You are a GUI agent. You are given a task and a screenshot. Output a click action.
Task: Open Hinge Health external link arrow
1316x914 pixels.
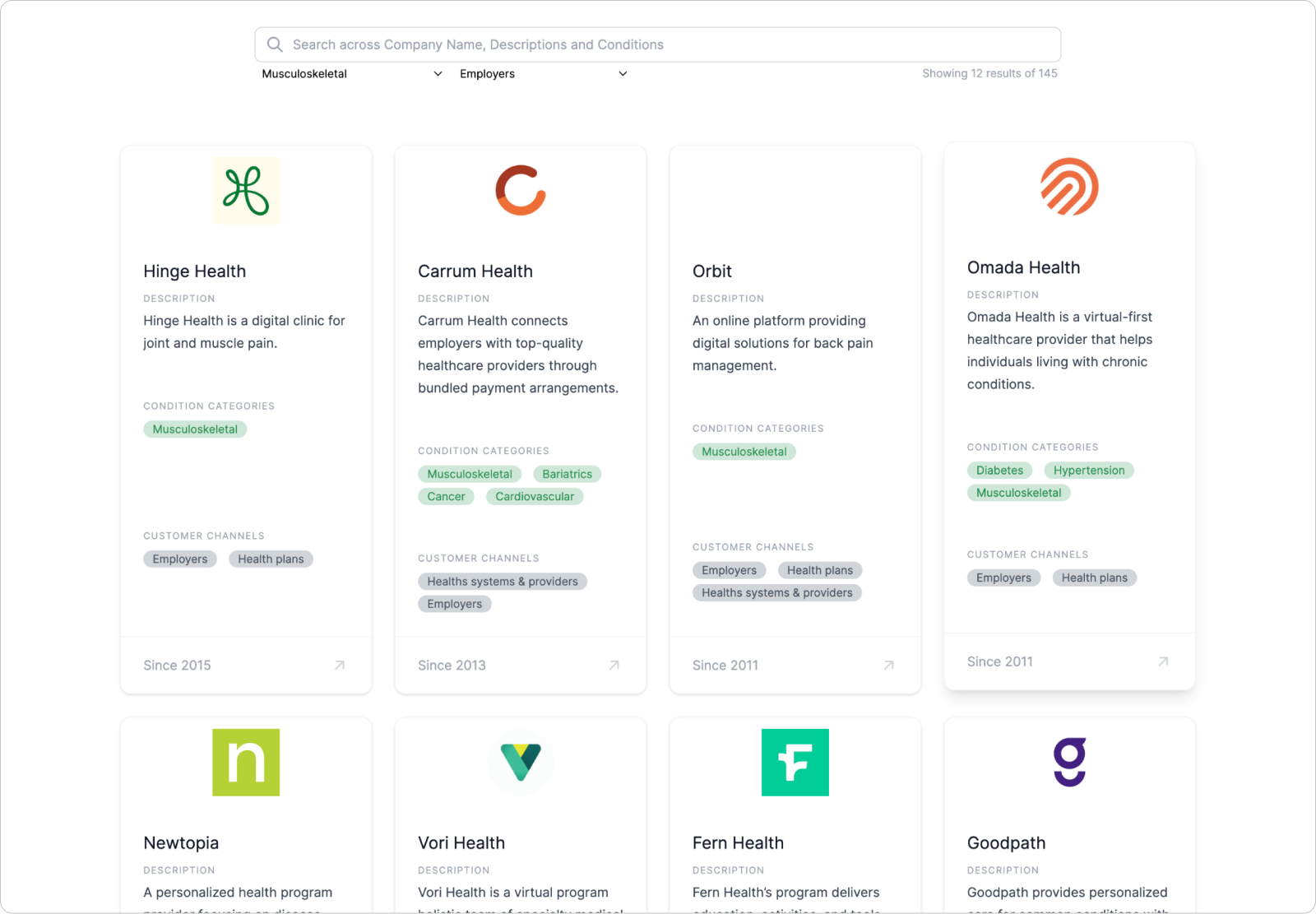(339, 665)
